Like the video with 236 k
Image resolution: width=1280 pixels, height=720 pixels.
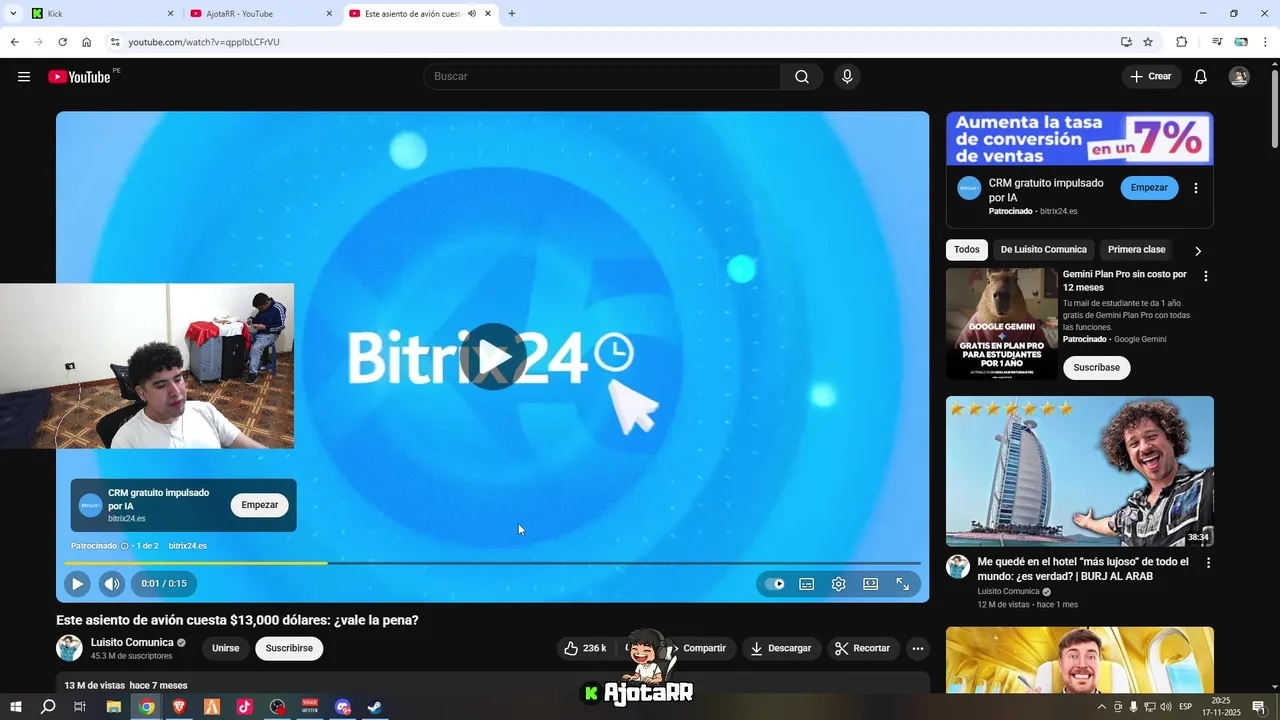click(x=585, y=648)
